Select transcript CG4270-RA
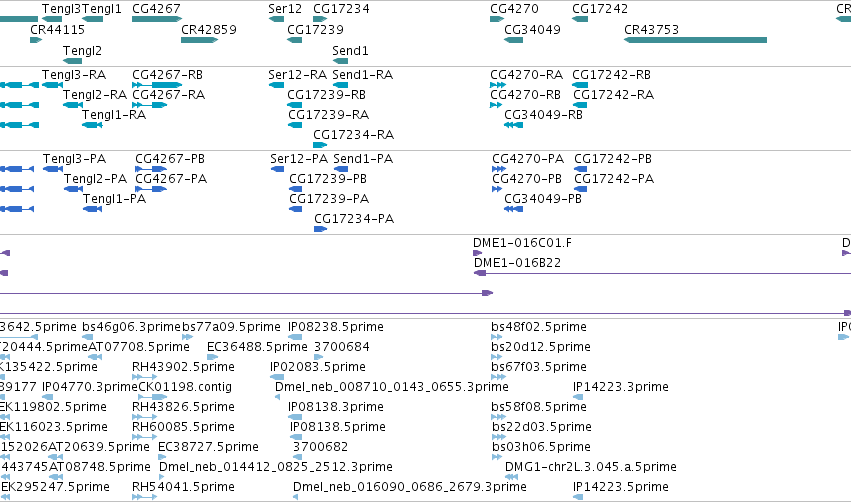This screenshot has height=502, width=851. [526, 75]
